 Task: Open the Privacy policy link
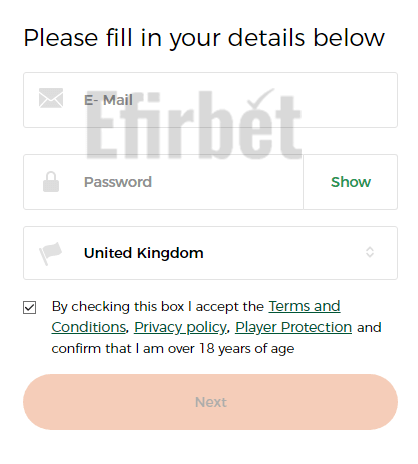[180, 327]
